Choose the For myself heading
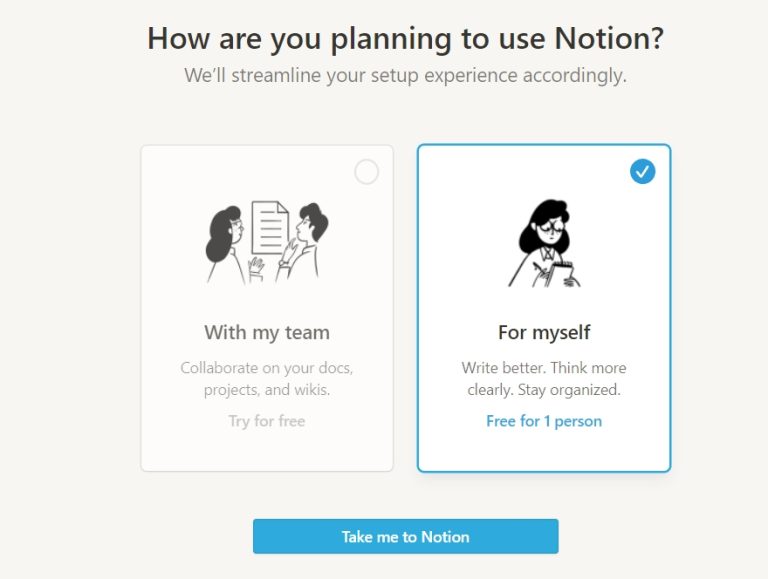This screenshot has width=768, height=579. pyautogui.click(x=544, y=333)
